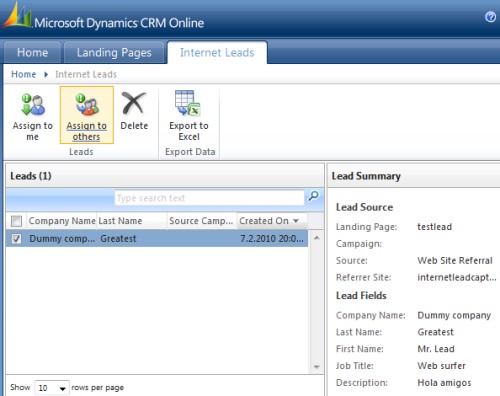The width and height of the screenshot is (500, 396).
Task: Click the list scrollbar down arrow
Action: point(317,367)
